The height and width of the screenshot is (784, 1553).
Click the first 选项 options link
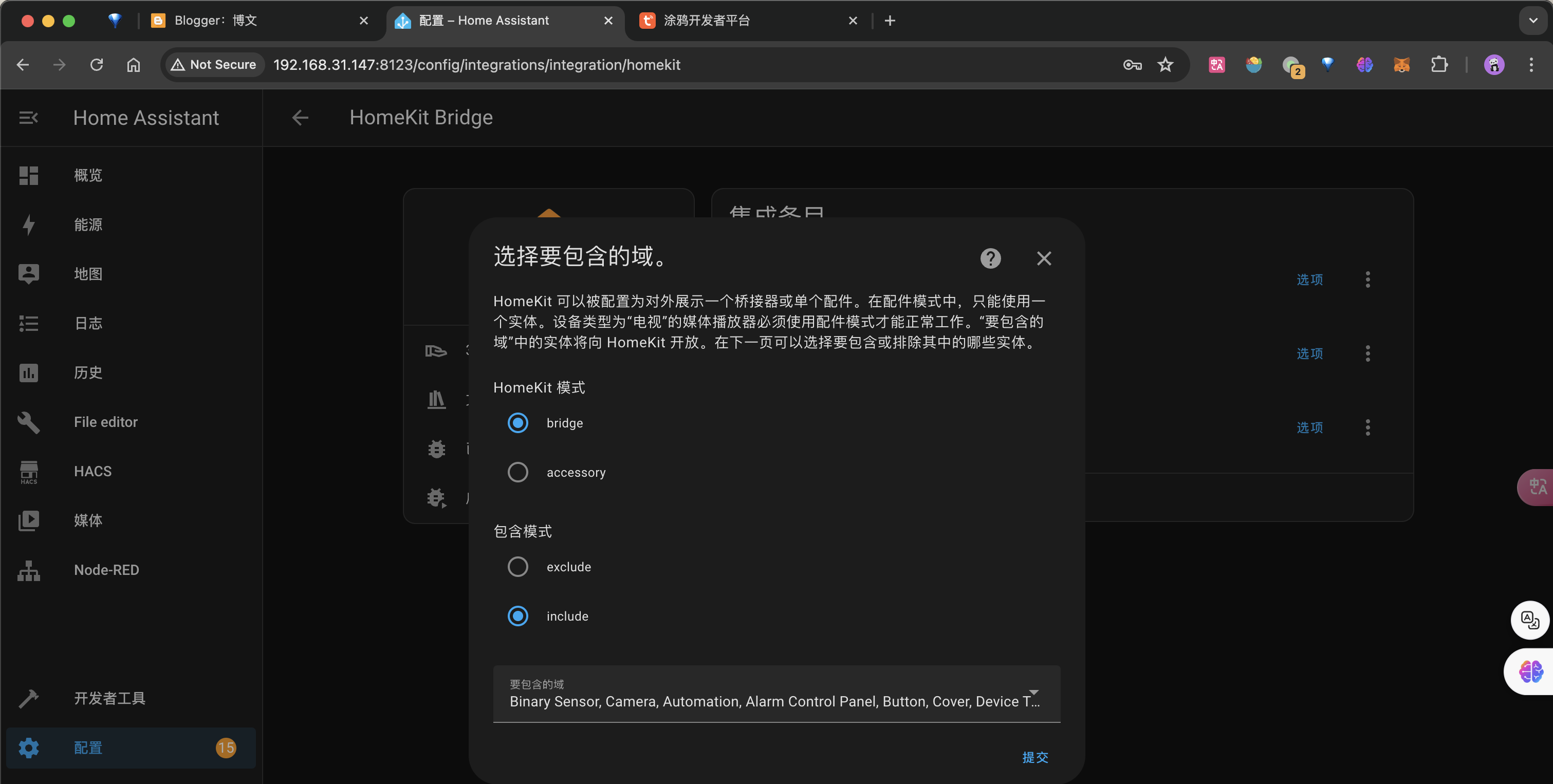[1309, 279]
